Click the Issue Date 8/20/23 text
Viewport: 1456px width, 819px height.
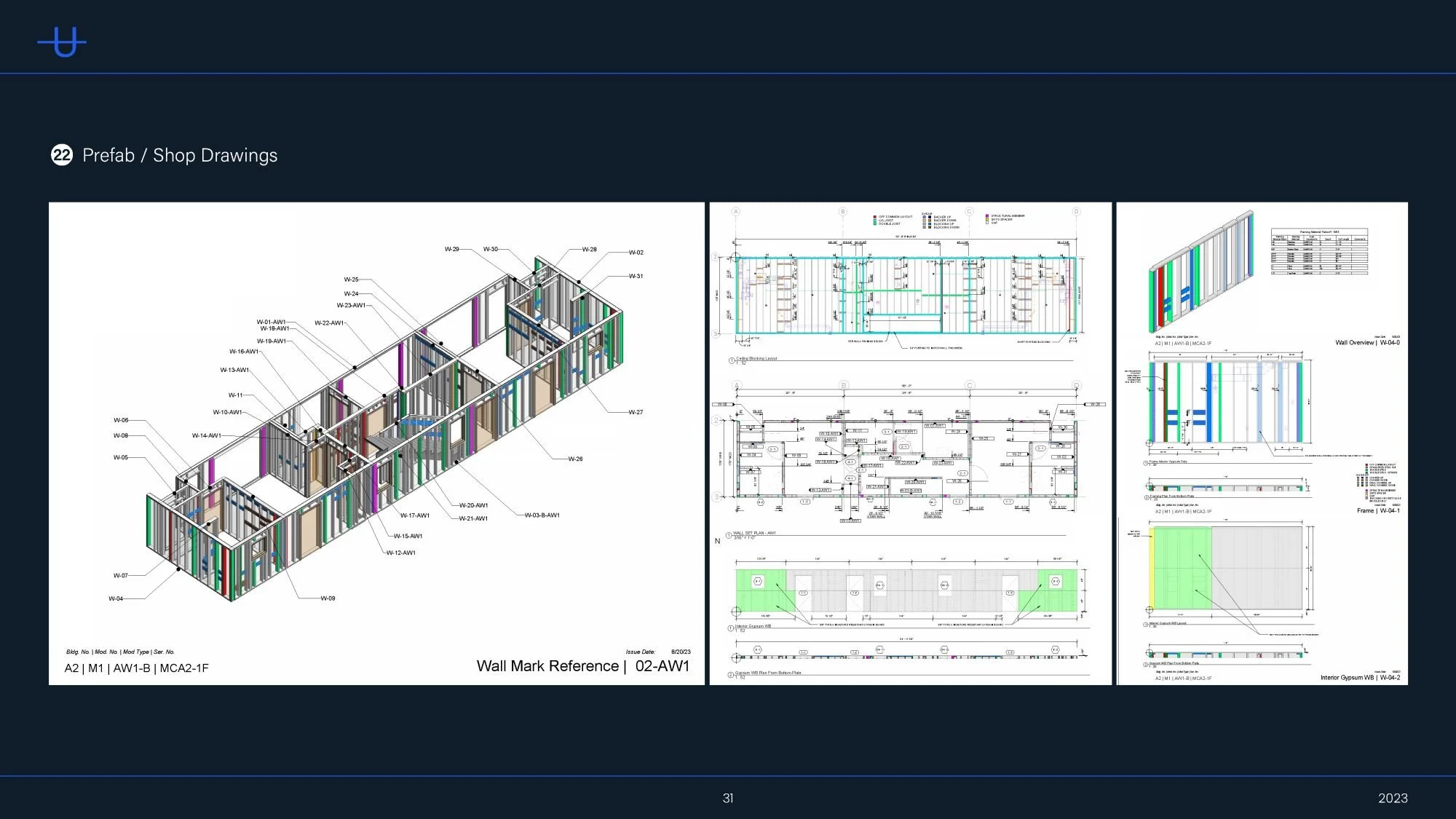pos(657,652)
